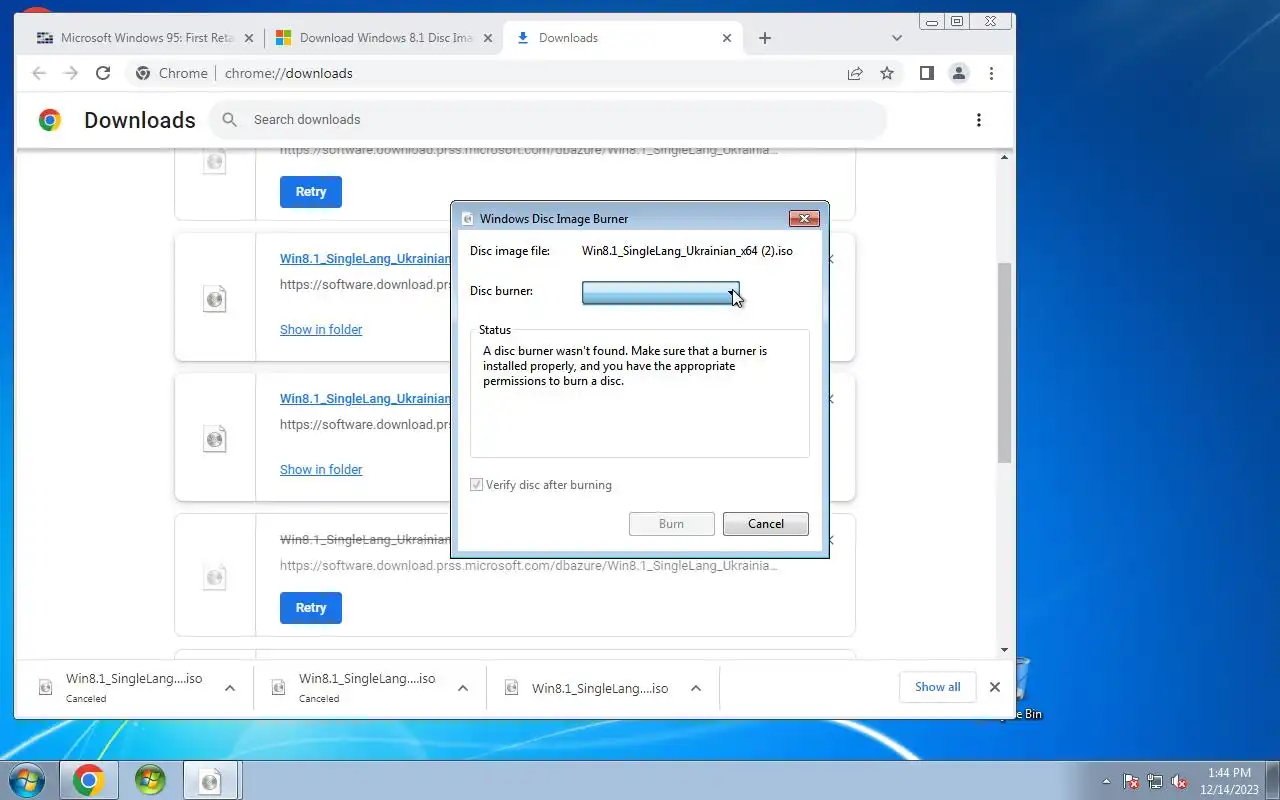The height and width of the screenshot is (800, 1280).
Task: Click Windows flag icon in taskbar
Action: tap(150, 780)
